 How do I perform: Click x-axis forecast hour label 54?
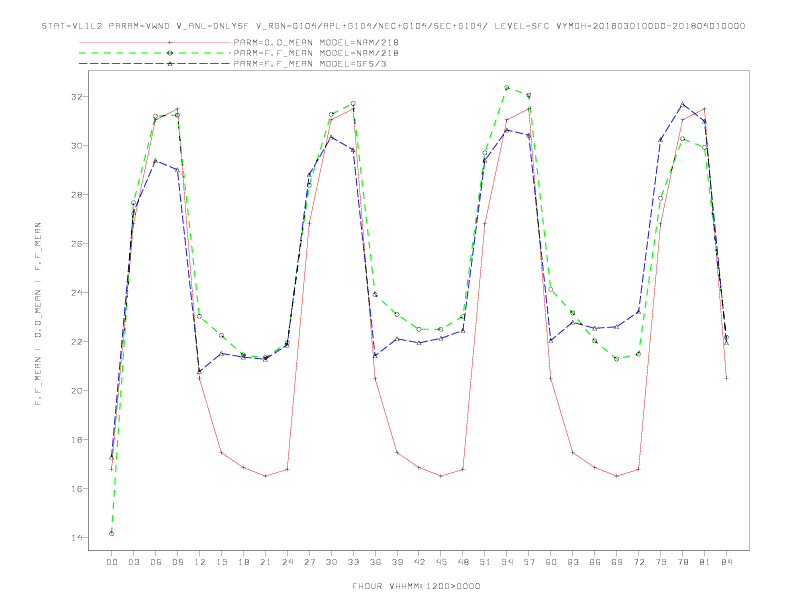click(x=507, y=562)
